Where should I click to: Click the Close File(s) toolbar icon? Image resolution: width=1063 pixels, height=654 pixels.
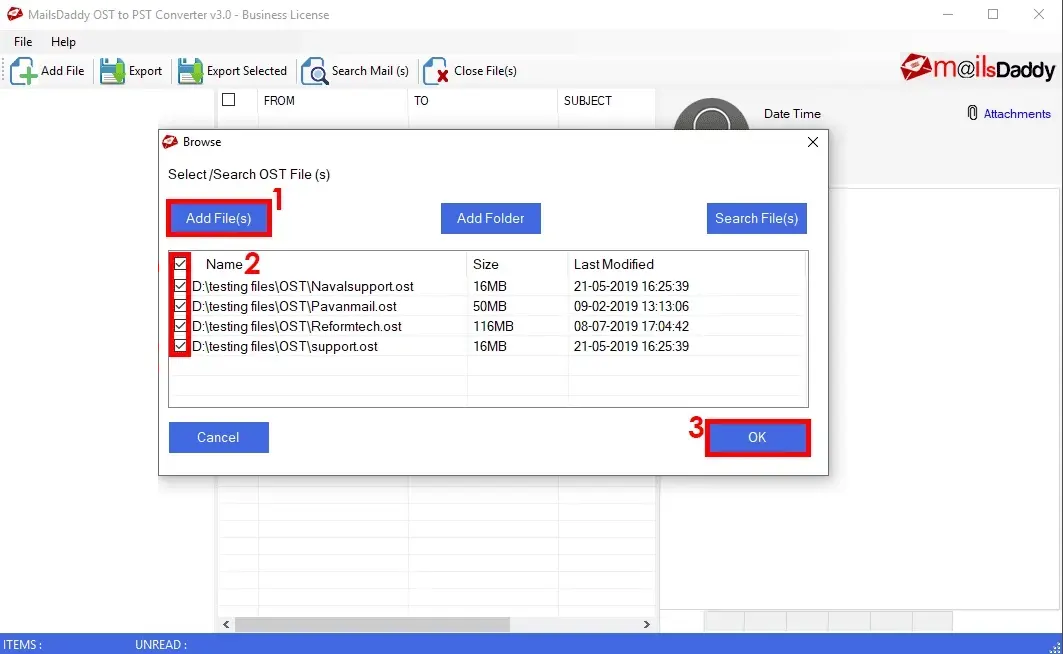tap(435, 70)
